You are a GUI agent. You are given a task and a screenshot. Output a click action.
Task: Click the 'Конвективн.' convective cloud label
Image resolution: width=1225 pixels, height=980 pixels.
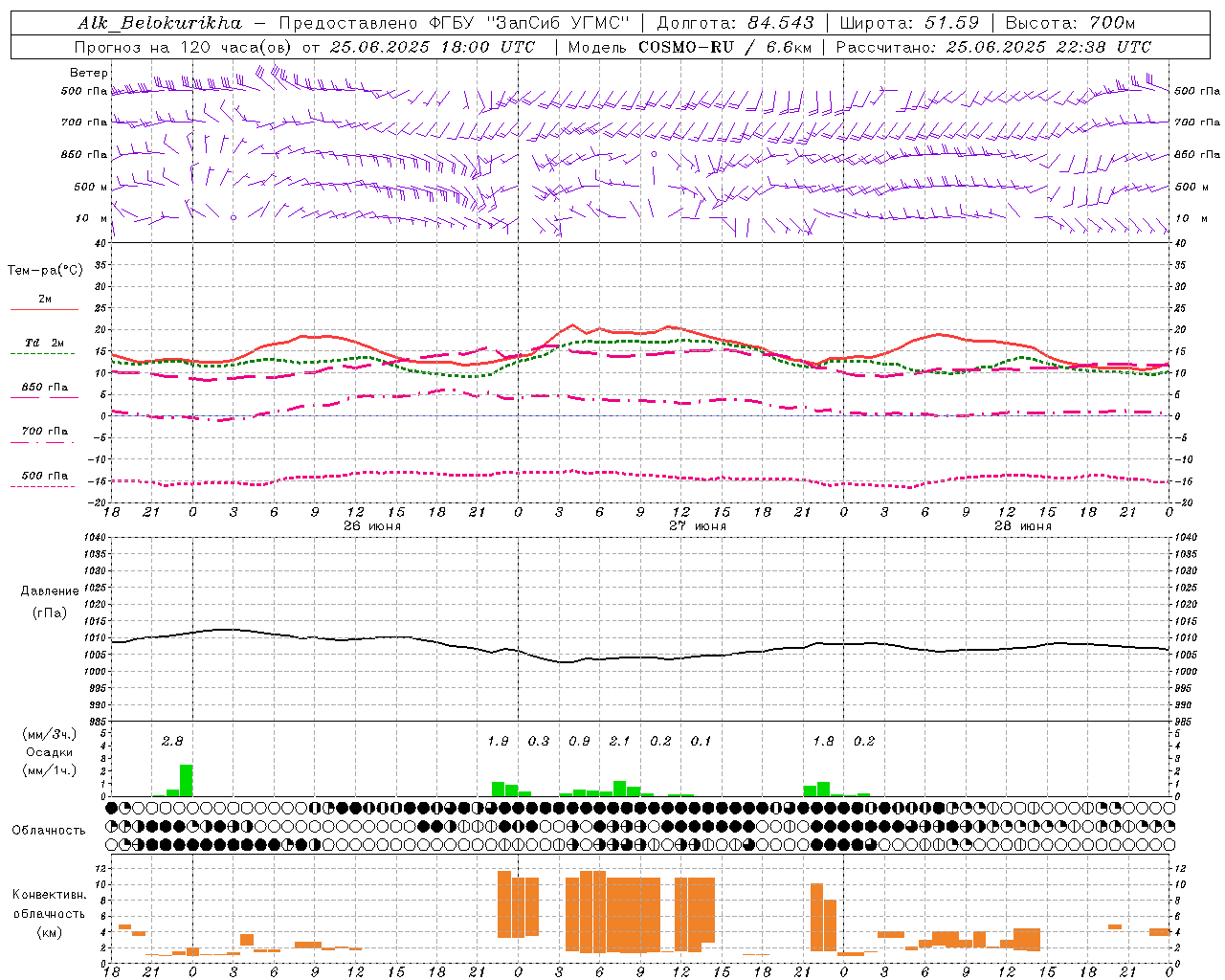49,895
